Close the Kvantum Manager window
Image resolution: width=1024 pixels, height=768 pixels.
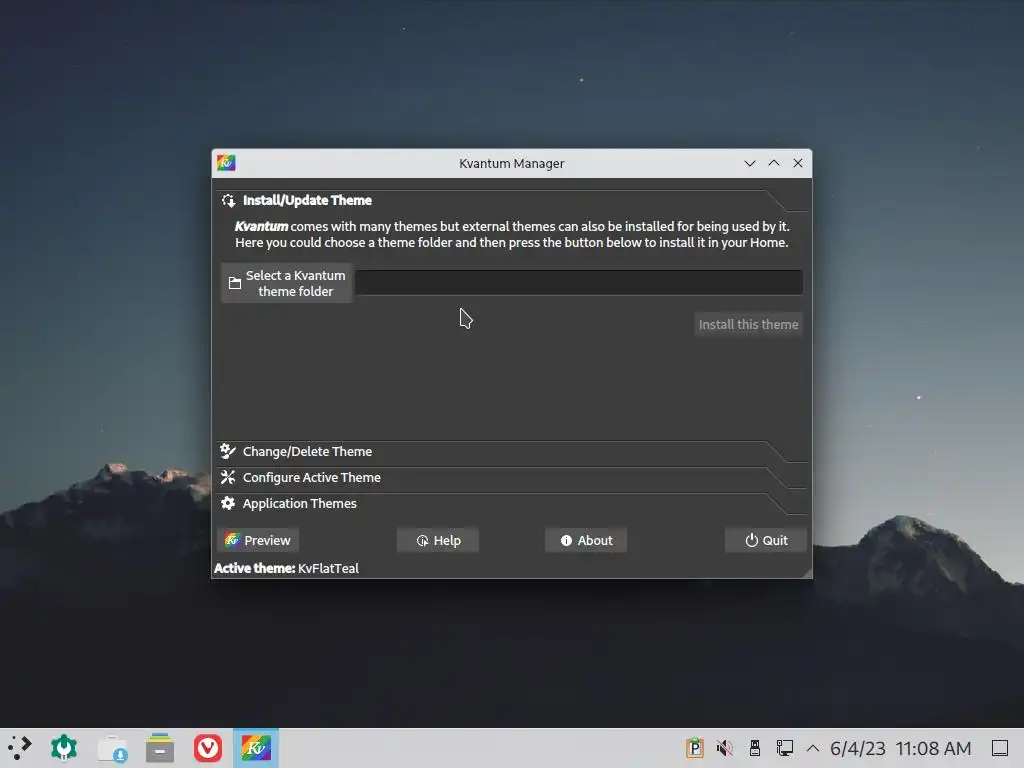pos(798,163)
